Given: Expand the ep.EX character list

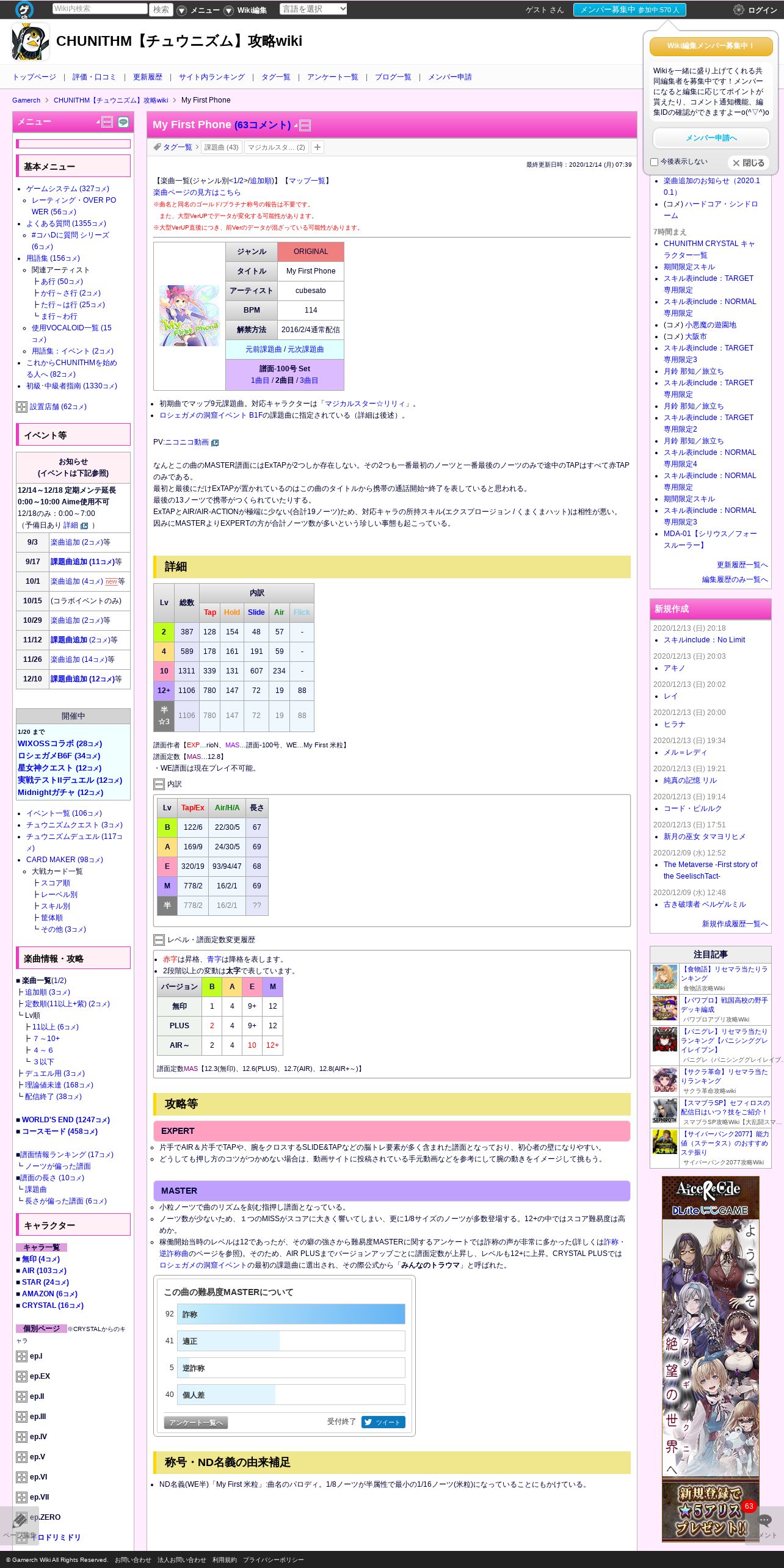Looking at the screenshot, I should pos(21,1377).
